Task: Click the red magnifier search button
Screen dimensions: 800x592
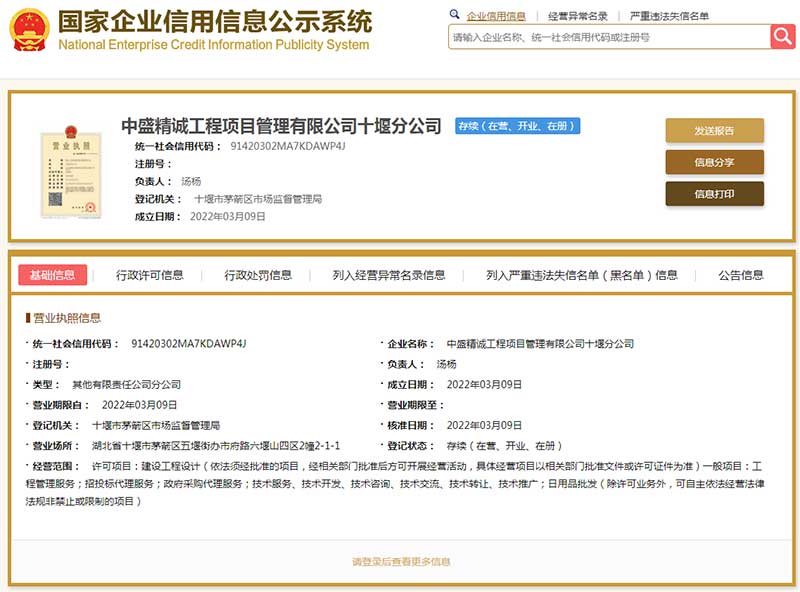Action: 782,37
